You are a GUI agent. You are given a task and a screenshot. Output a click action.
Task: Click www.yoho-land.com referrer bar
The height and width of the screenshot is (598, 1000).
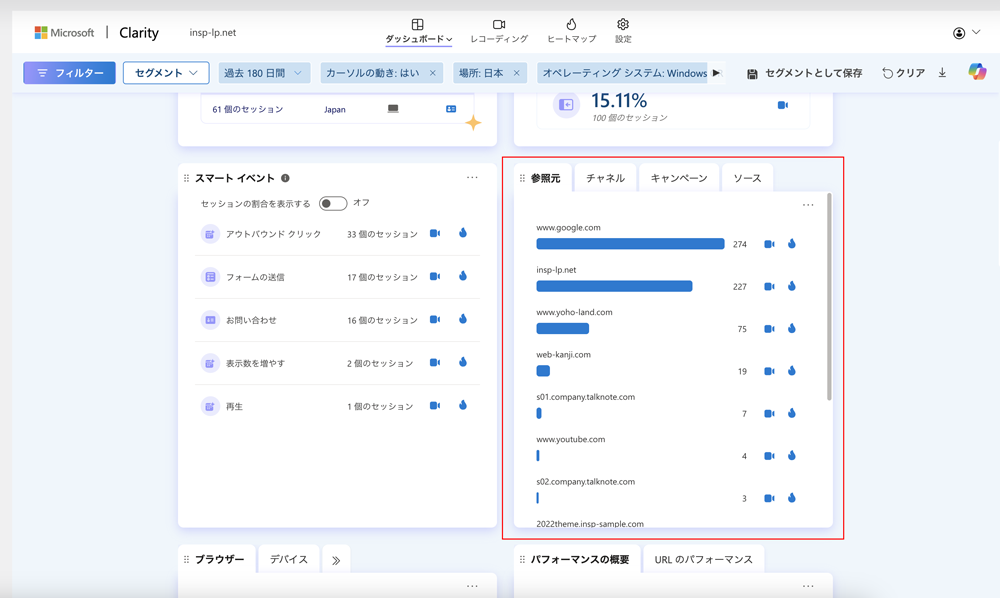click(562, 328)
